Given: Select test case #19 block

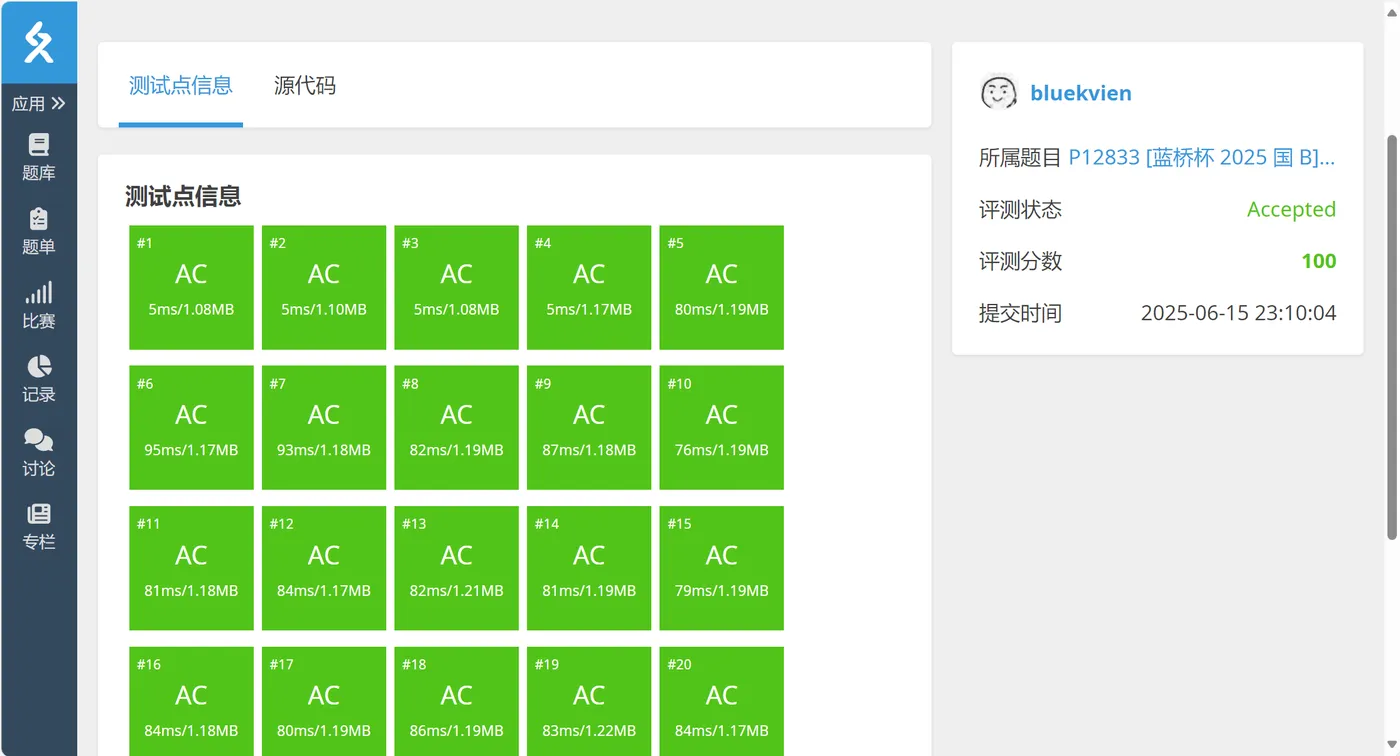Looking at the screenshot, I should (x=589, y=701).
